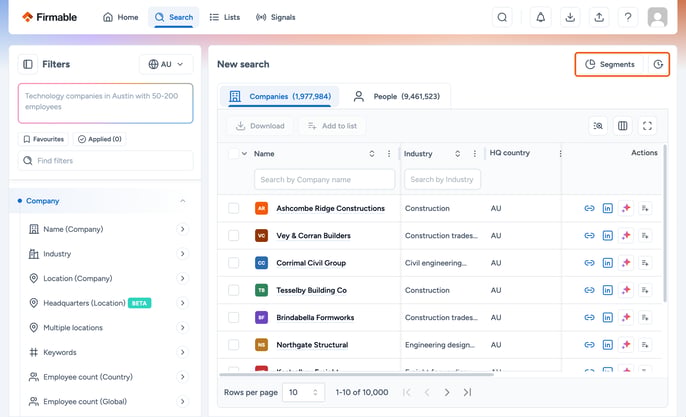686x417 pixels.
Task: Click Search by Company name field
Action: pyautogui.click(x=325, y=179)
